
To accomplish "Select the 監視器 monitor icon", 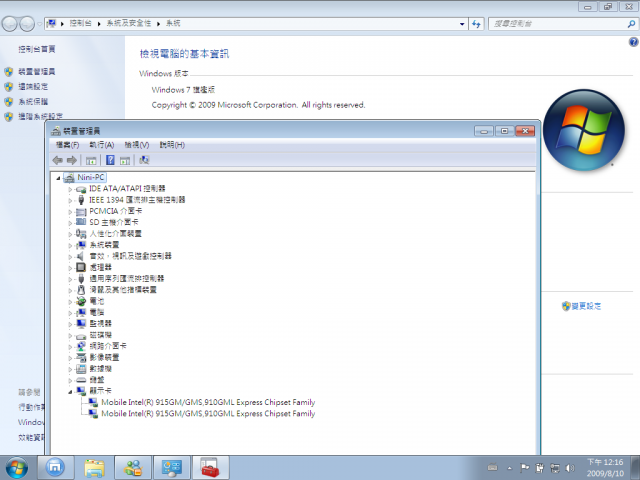I will (x=81, y=324).
